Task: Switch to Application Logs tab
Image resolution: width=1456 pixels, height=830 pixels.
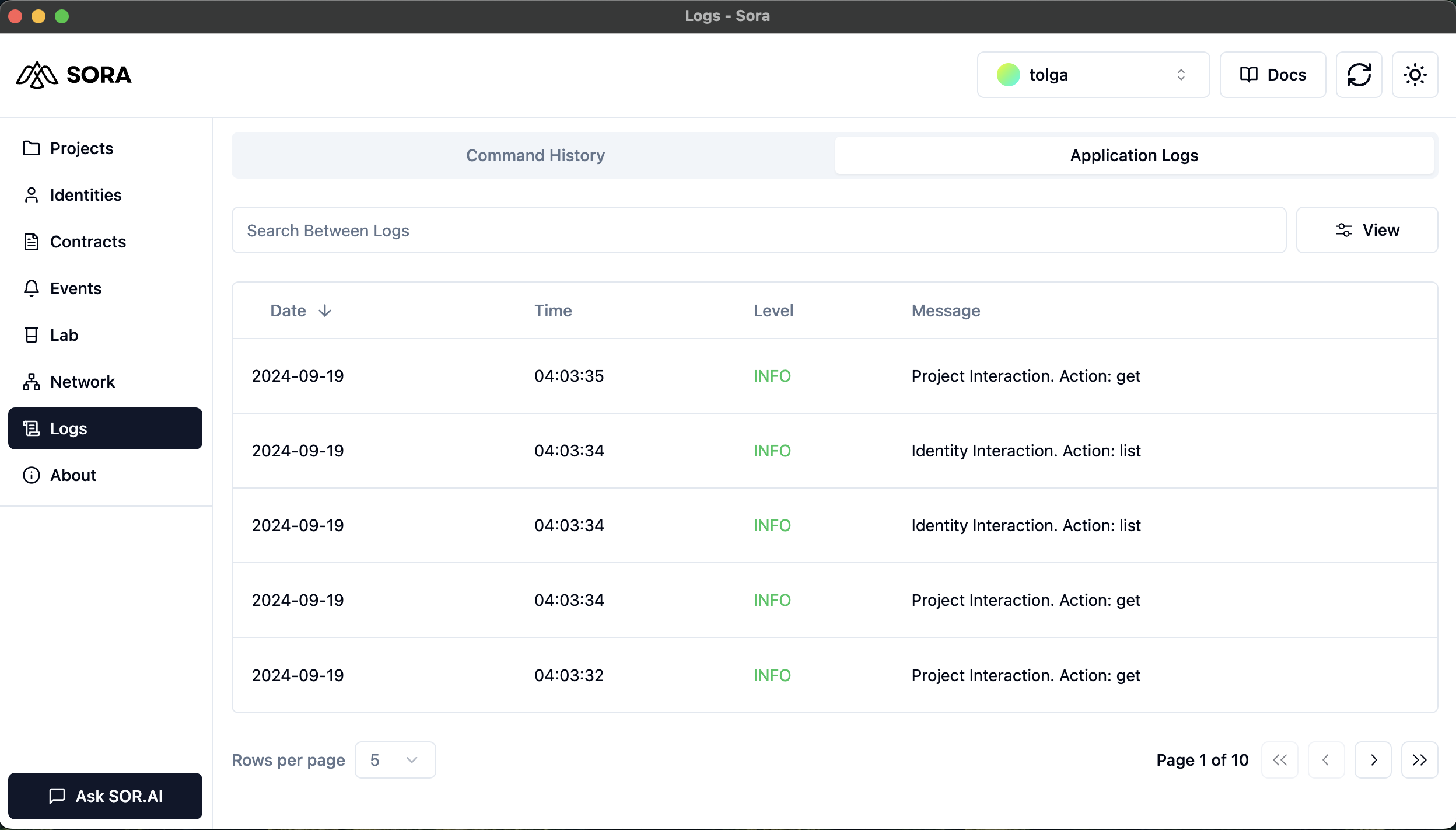Action: [1134, 155]
